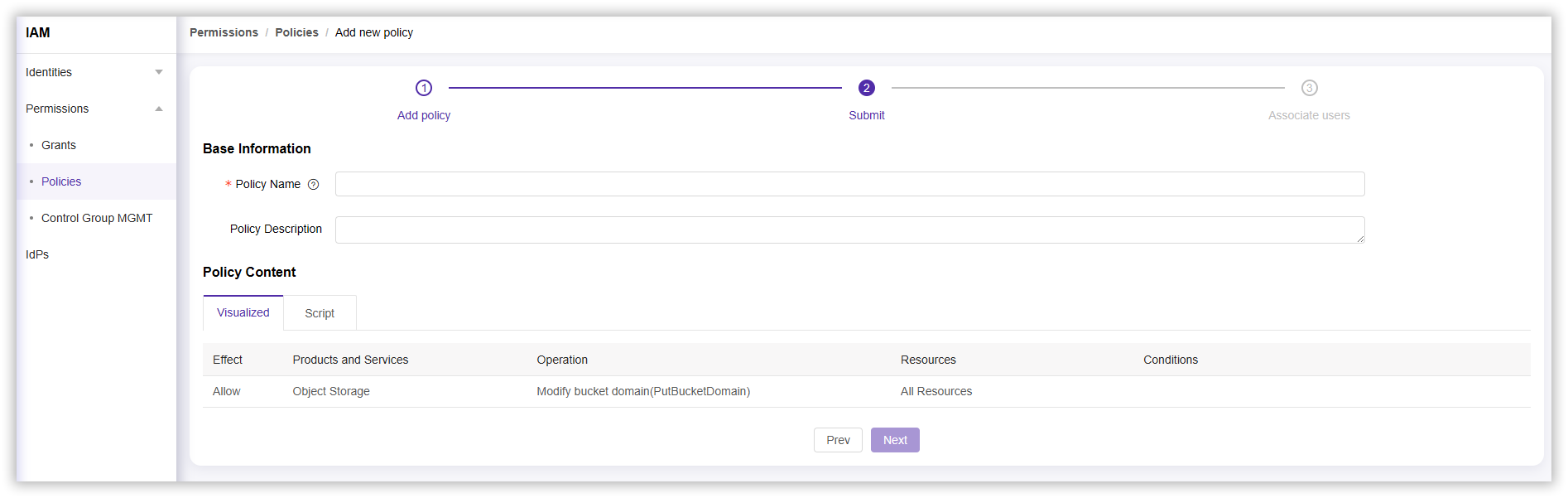Expand the Identities menu arrow
This screenshot has width=1568, height=498.
click(x=159, y=72)
